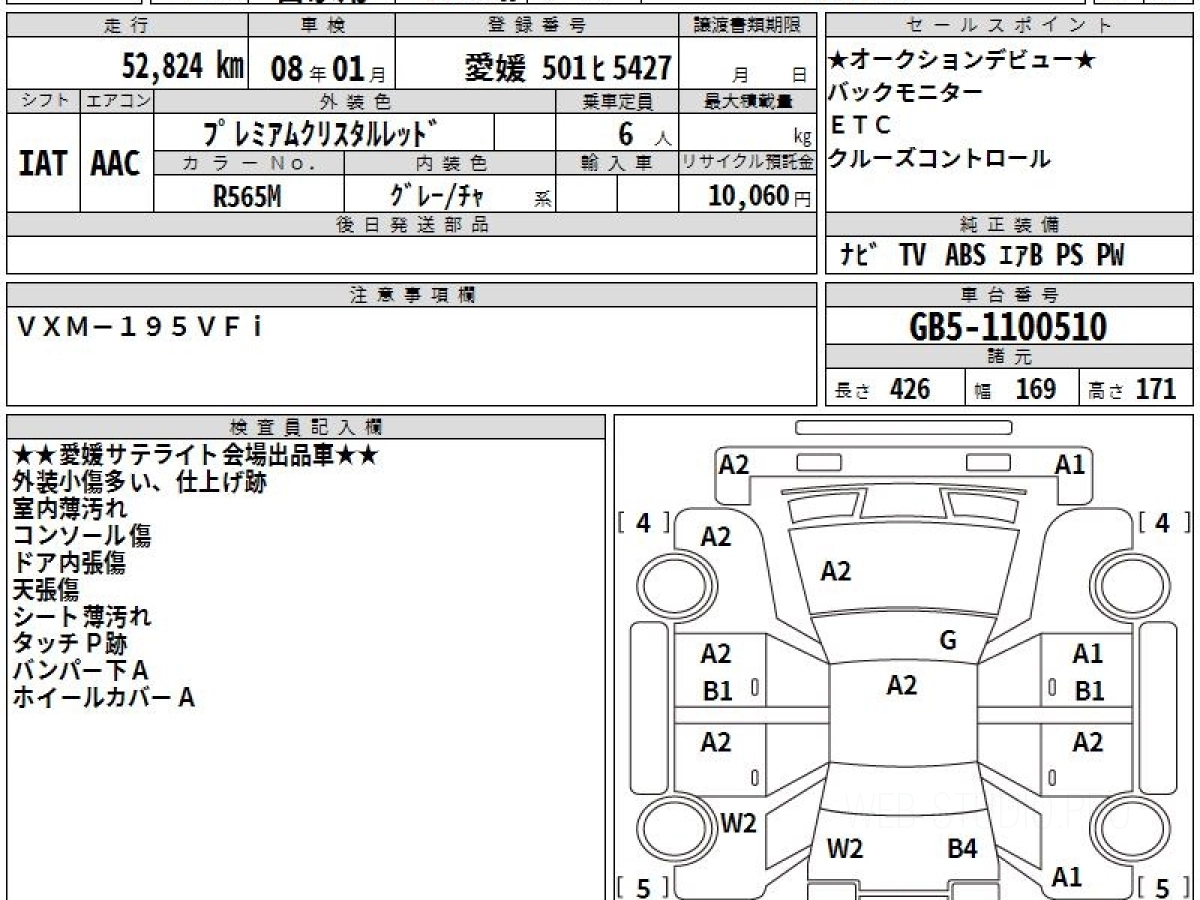
Task: Select interior color グレー/チャ
Action: [x=437, y=196]
